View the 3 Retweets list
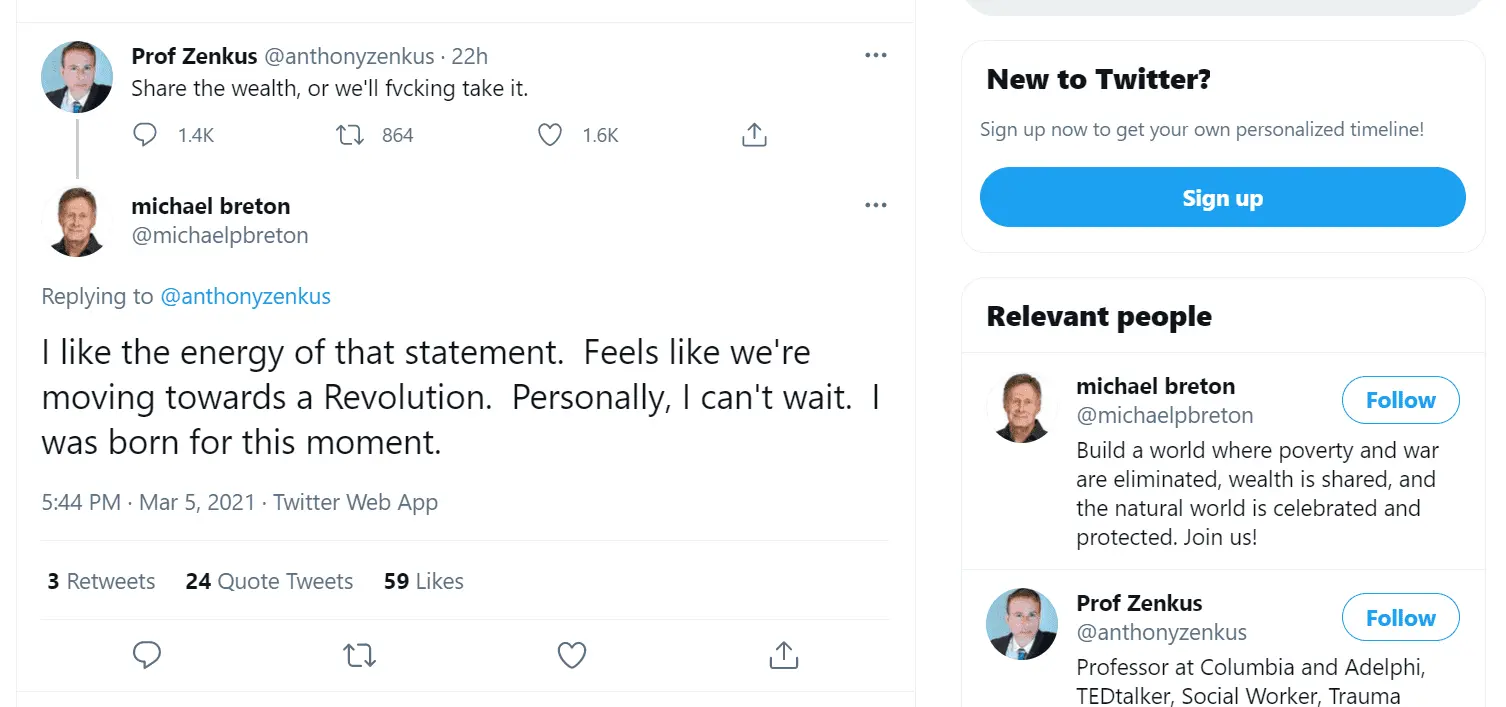Image resolution: width=1506 pixels, height=707 pixels. [101, 581]
